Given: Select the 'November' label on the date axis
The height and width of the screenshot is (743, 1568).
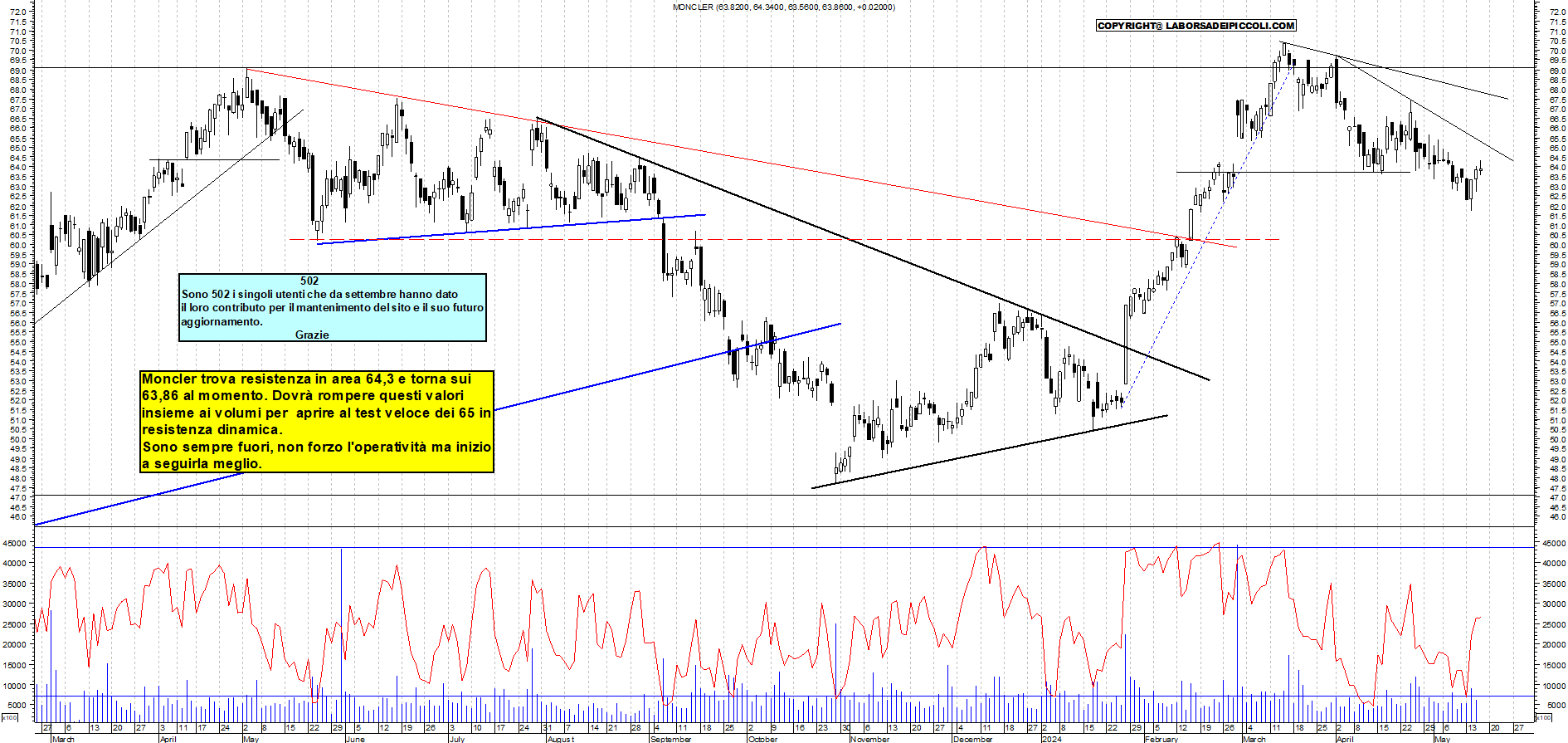Looking at the screenshot, I should [870, 739].
